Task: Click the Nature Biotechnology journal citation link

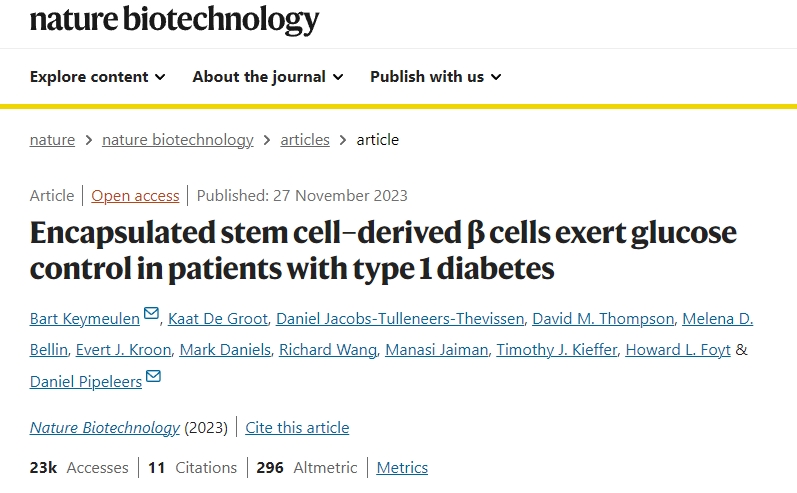Action: tap(105, 428)
